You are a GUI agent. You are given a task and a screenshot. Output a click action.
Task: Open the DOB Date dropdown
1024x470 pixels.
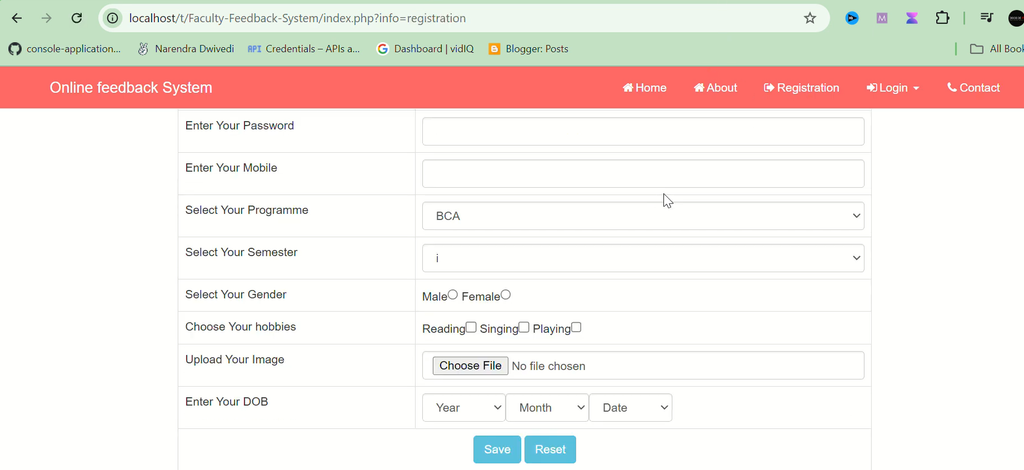pyautogui.click(x=631, y=407)
